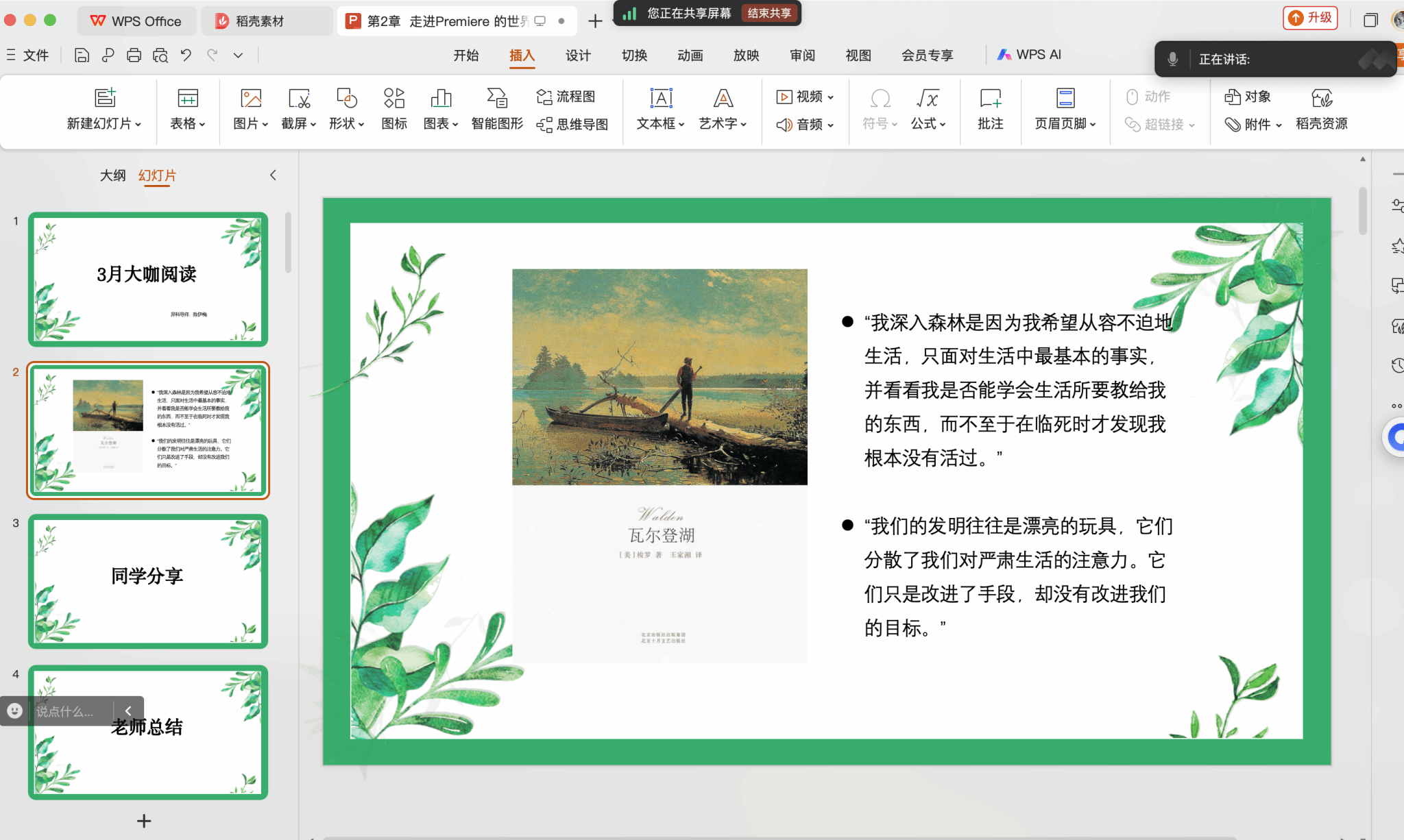This screenshot has height=840, width=1404.
Task: Click the 文本框 text box icon
Action: (x=661, y=98)
